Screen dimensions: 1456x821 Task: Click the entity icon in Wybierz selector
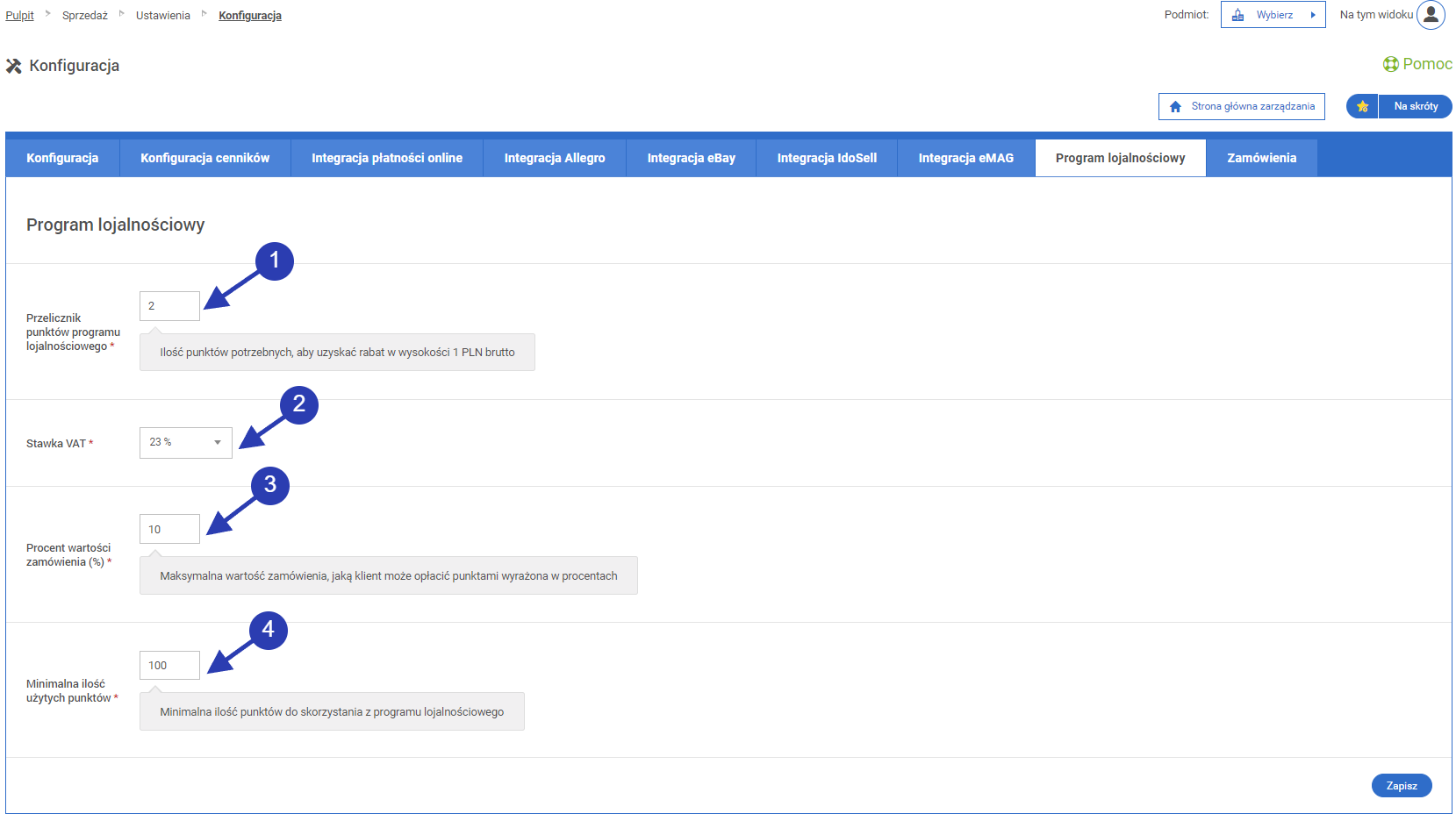pyautogui.click(x=1237, y=15)
